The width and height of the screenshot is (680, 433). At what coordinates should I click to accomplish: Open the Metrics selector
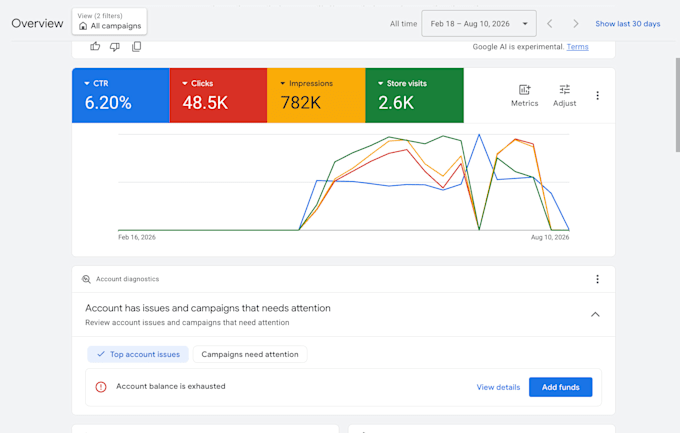[524, 95]
